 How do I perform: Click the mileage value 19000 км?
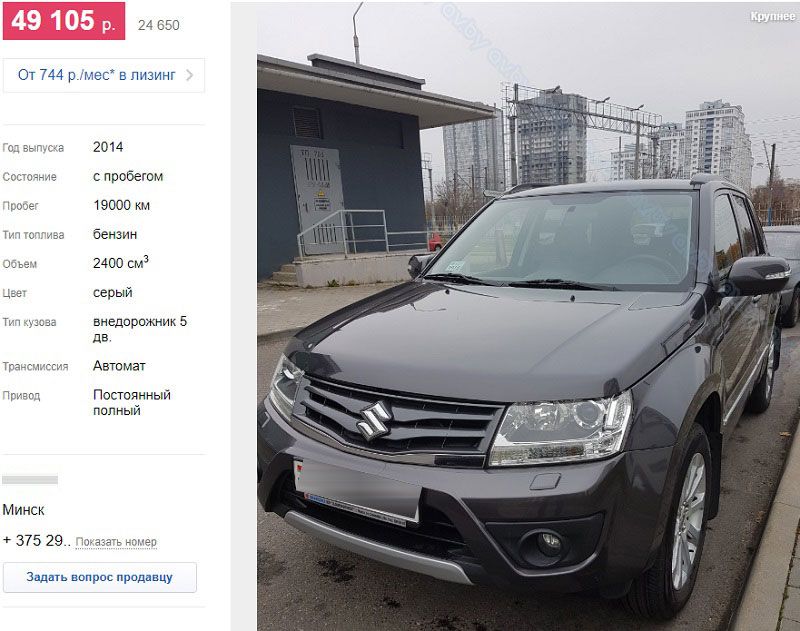click(121, 205)
